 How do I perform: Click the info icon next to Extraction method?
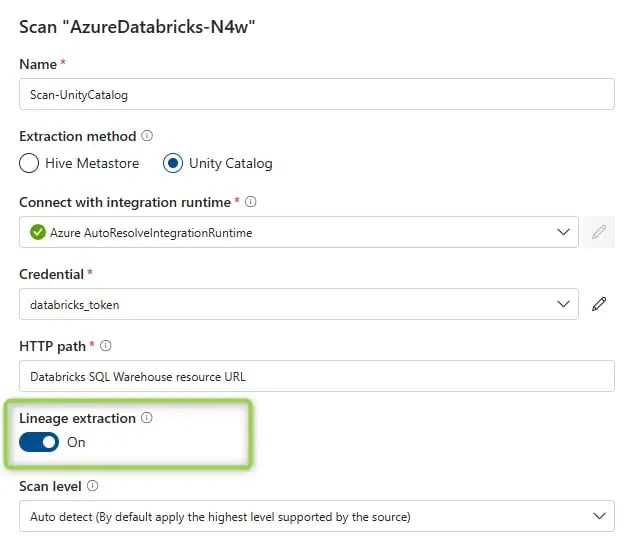coord(147,135)
